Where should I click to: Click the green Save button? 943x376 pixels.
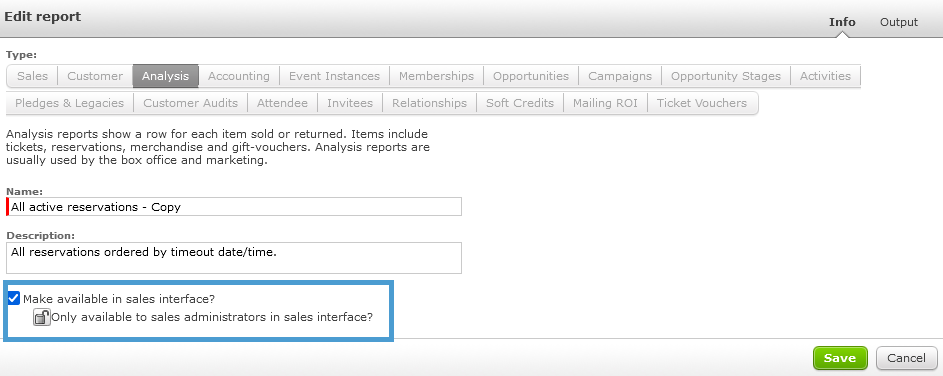[840, 358]
